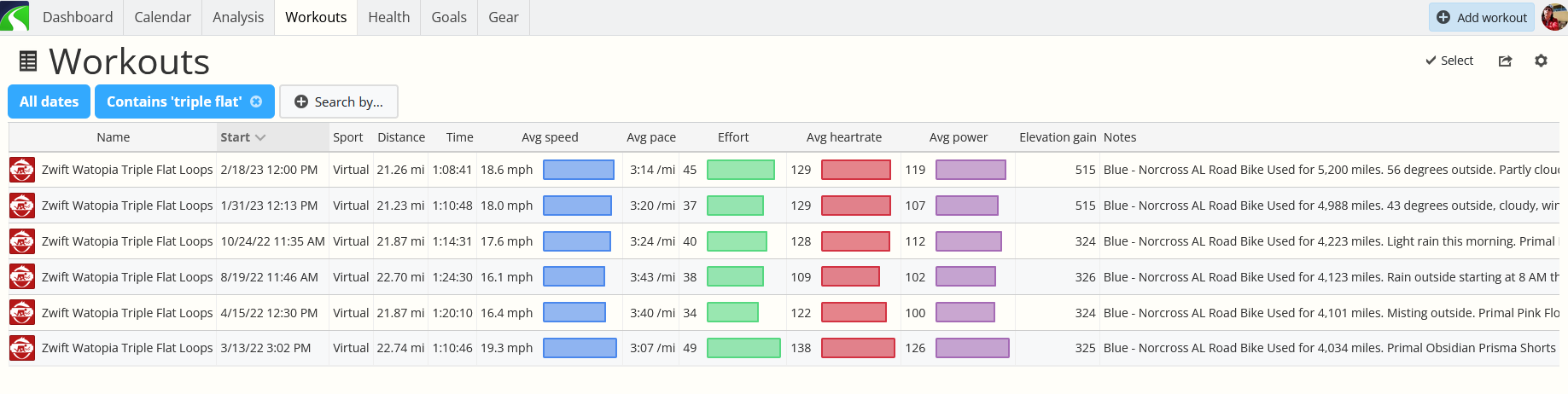Click the SportTracks logo icon
The image size is (1568, 394).
(x=15, y=17)
